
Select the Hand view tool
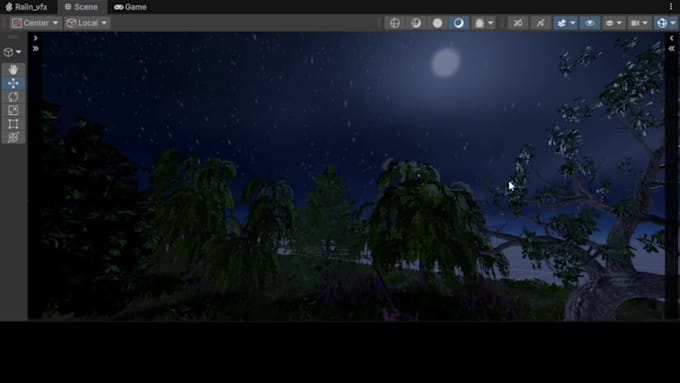point(13,69)
